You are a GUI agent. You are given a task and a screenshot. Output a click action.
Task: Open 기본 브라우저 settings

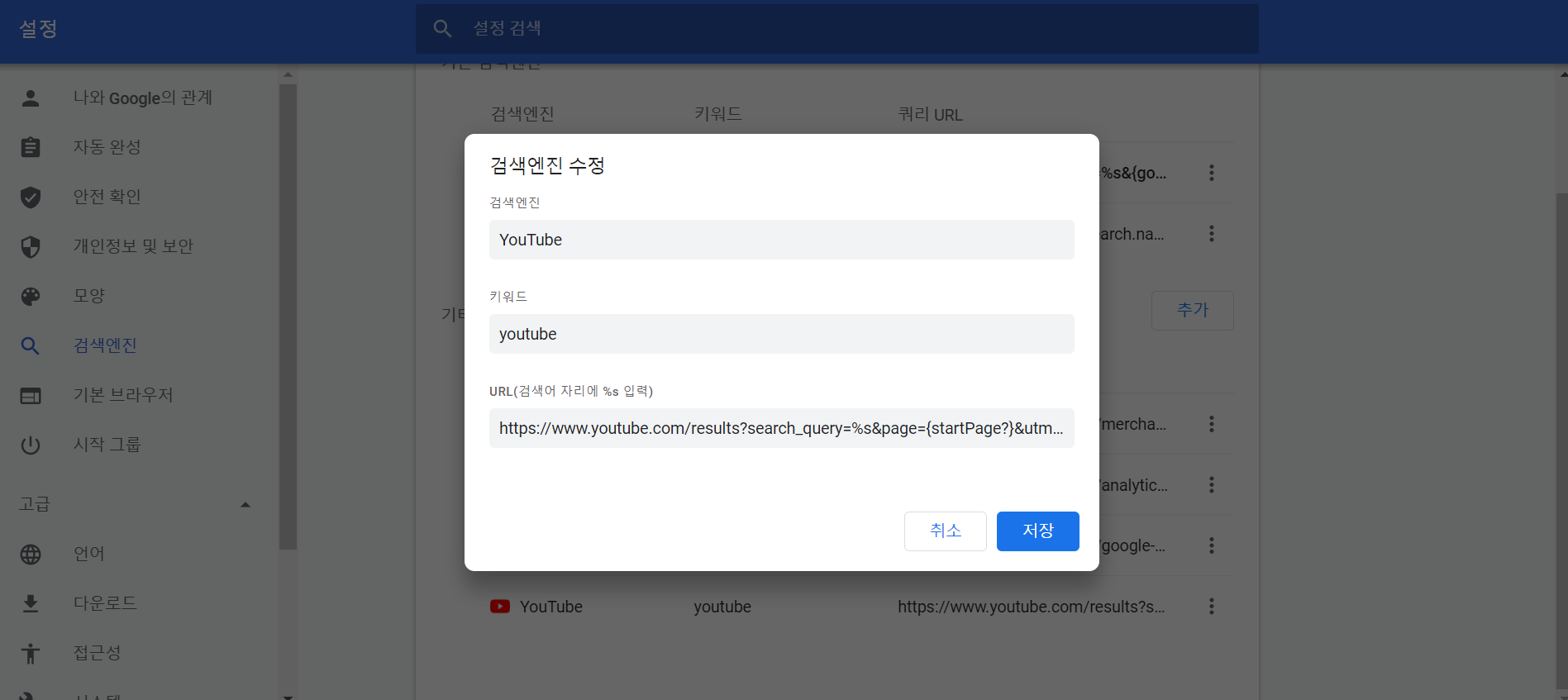(x=123, y=395)
